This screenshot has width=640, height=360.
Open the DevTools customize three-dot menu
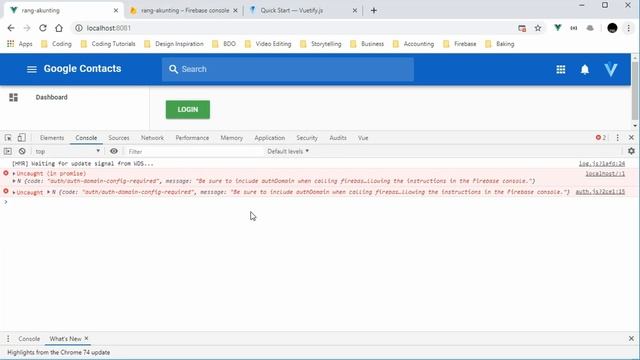click(618, 138)
